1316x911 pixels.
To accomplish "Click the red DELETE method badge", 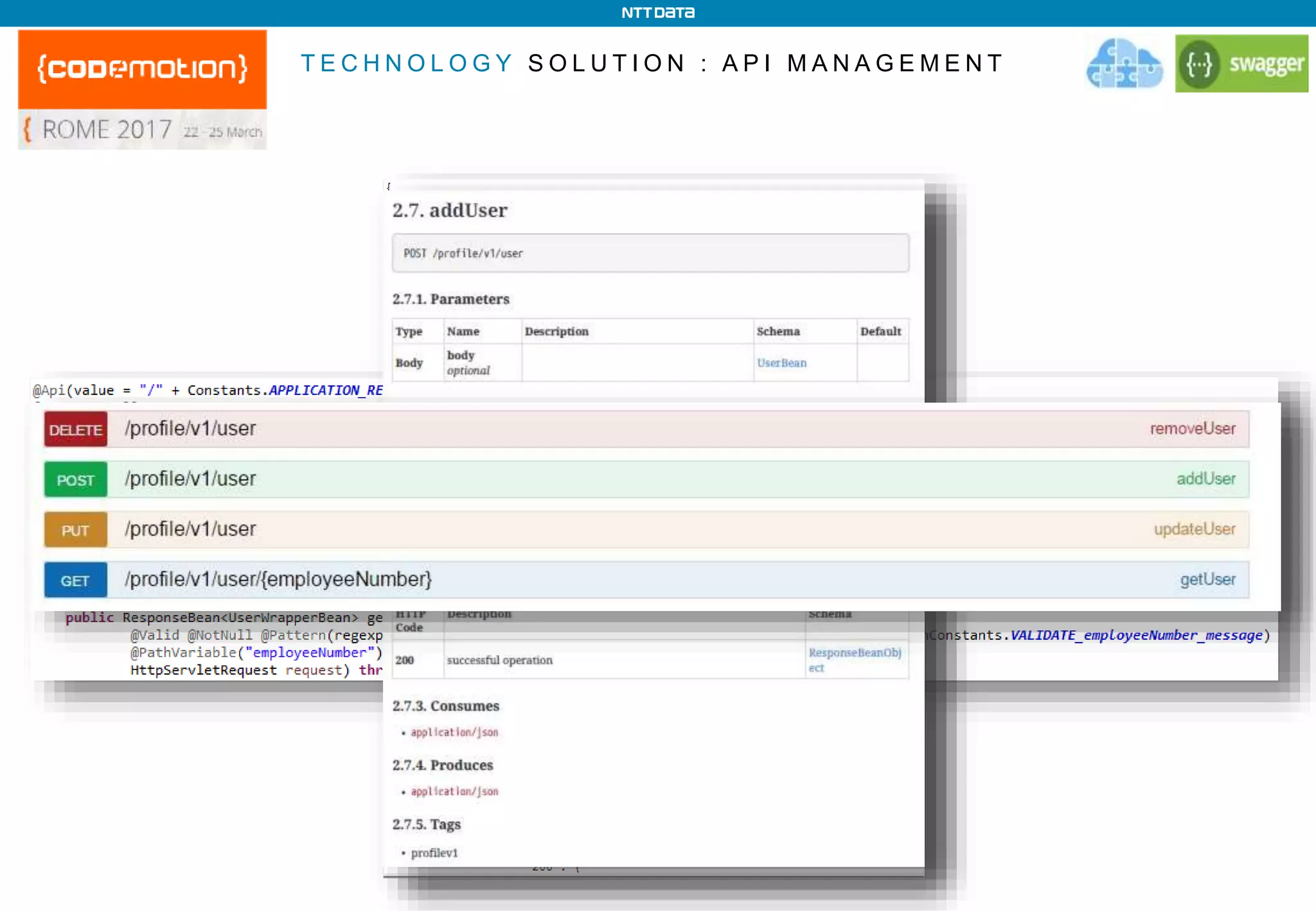I will click(x=76, y=429).
